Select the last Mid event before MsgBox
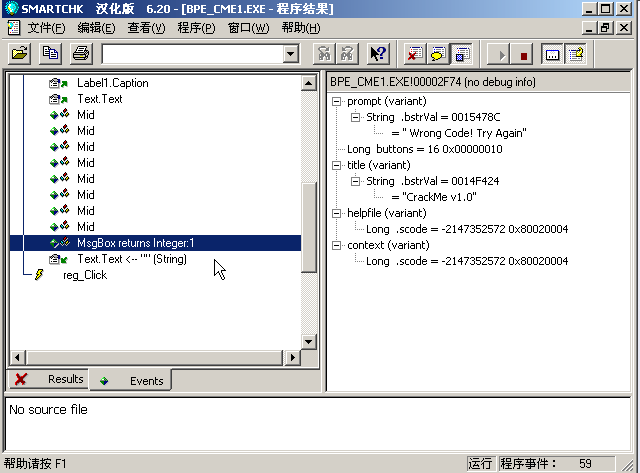 (86, 227)
